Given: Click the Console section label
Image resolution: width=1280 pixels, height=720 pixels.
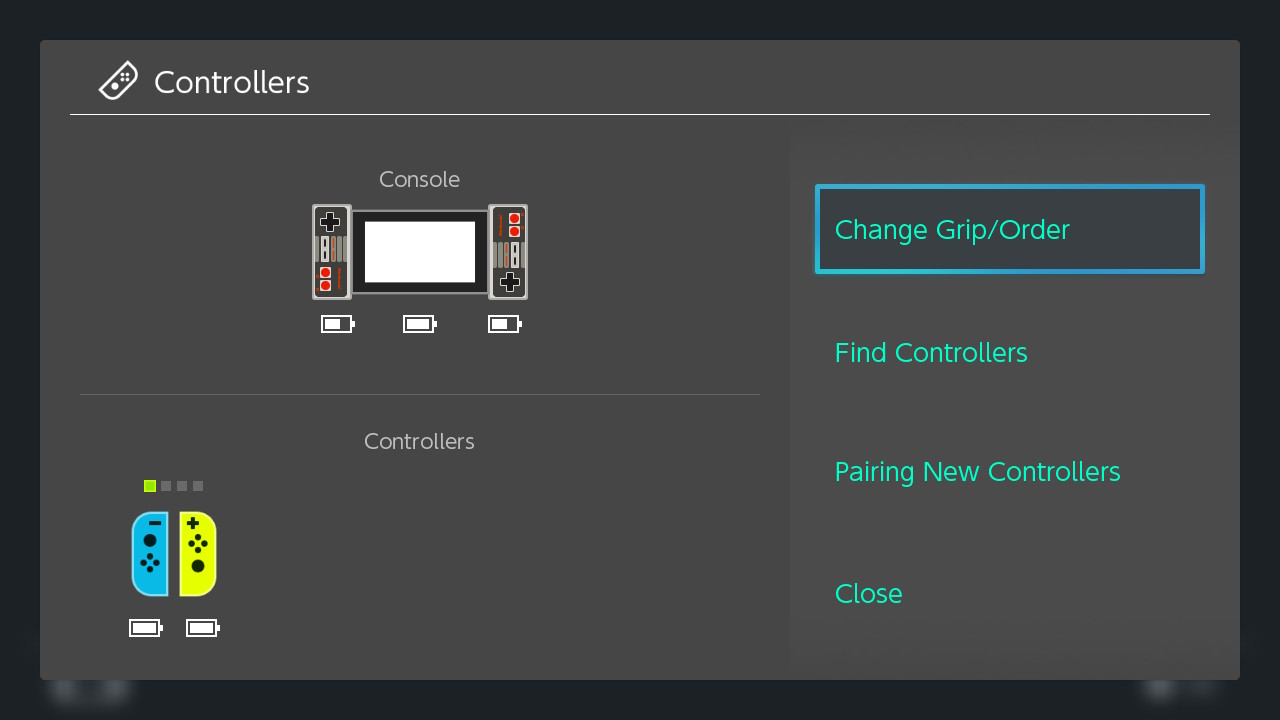Looking at the screenshot, I should (x=419, y=179).
